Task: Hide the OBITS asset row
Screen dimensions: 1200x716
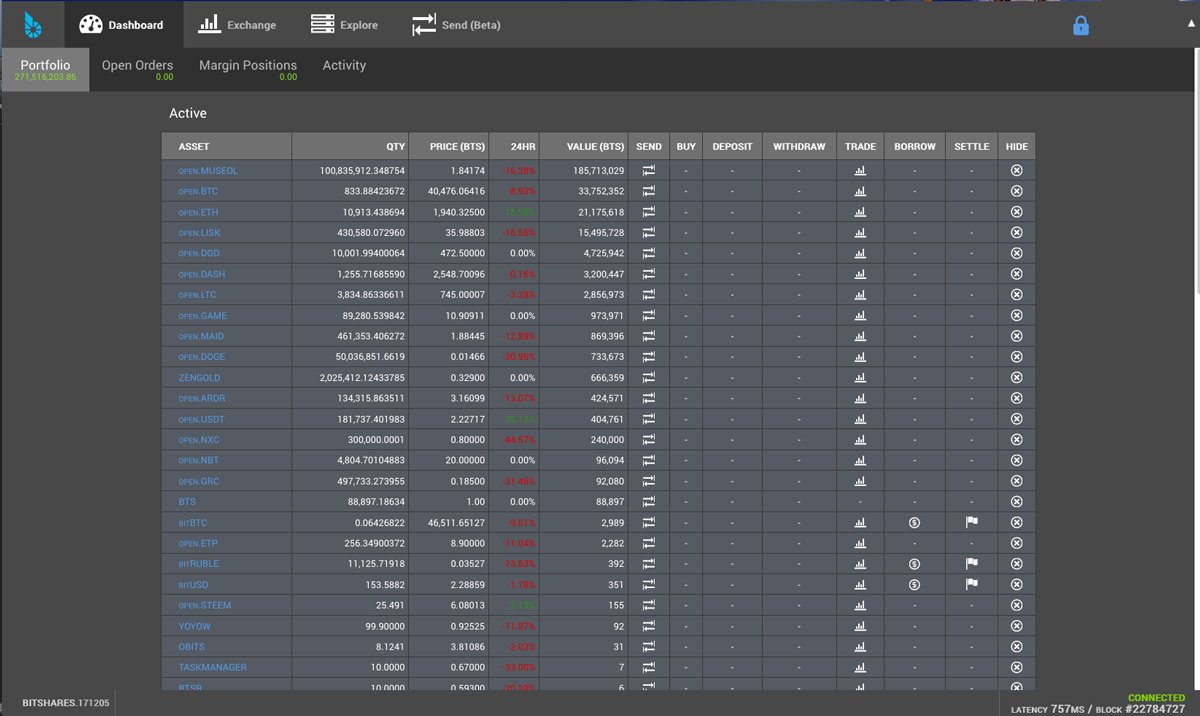Action: coord(1016,647)
